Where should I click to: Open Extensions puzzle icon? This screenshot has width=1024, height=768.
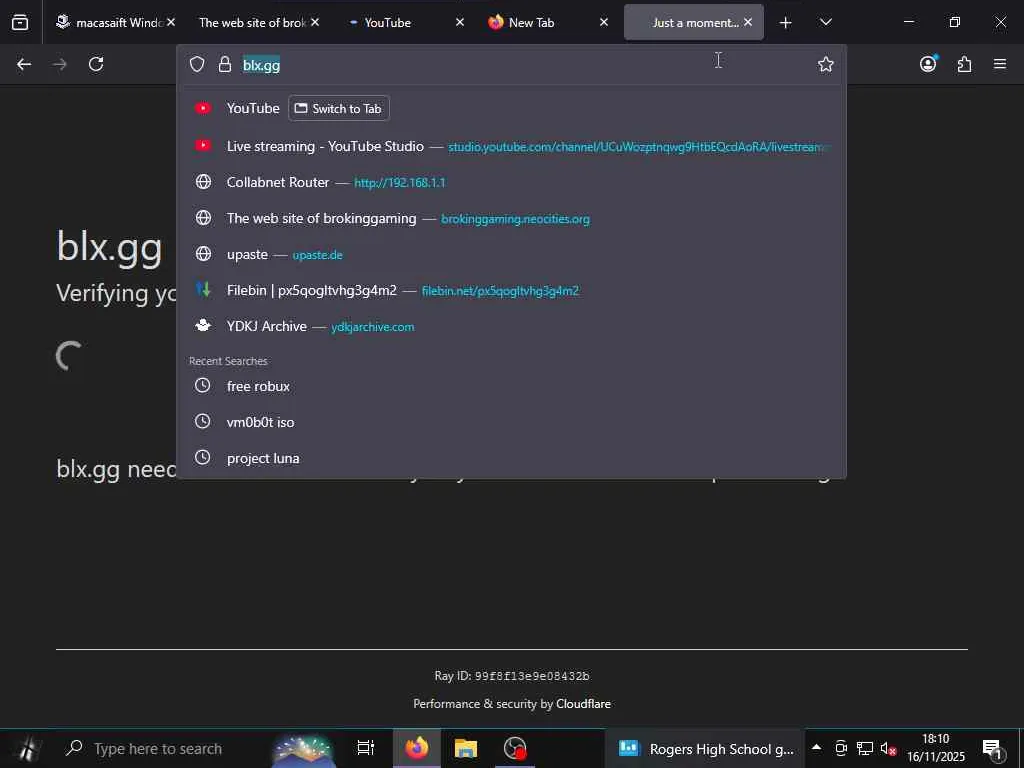964,64
